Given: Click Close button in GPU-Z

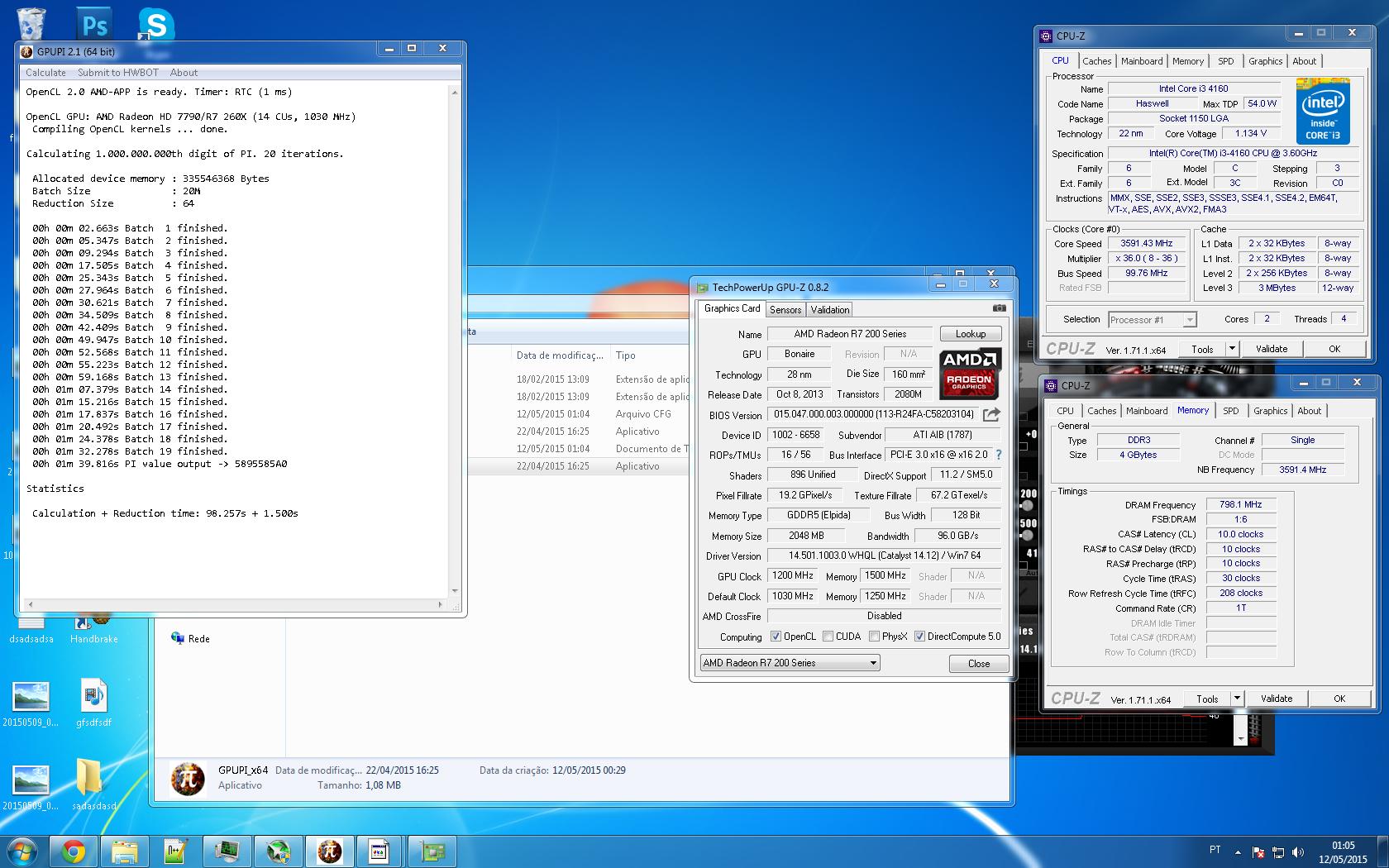Looking at the screenshot, I should coord(979,663).
